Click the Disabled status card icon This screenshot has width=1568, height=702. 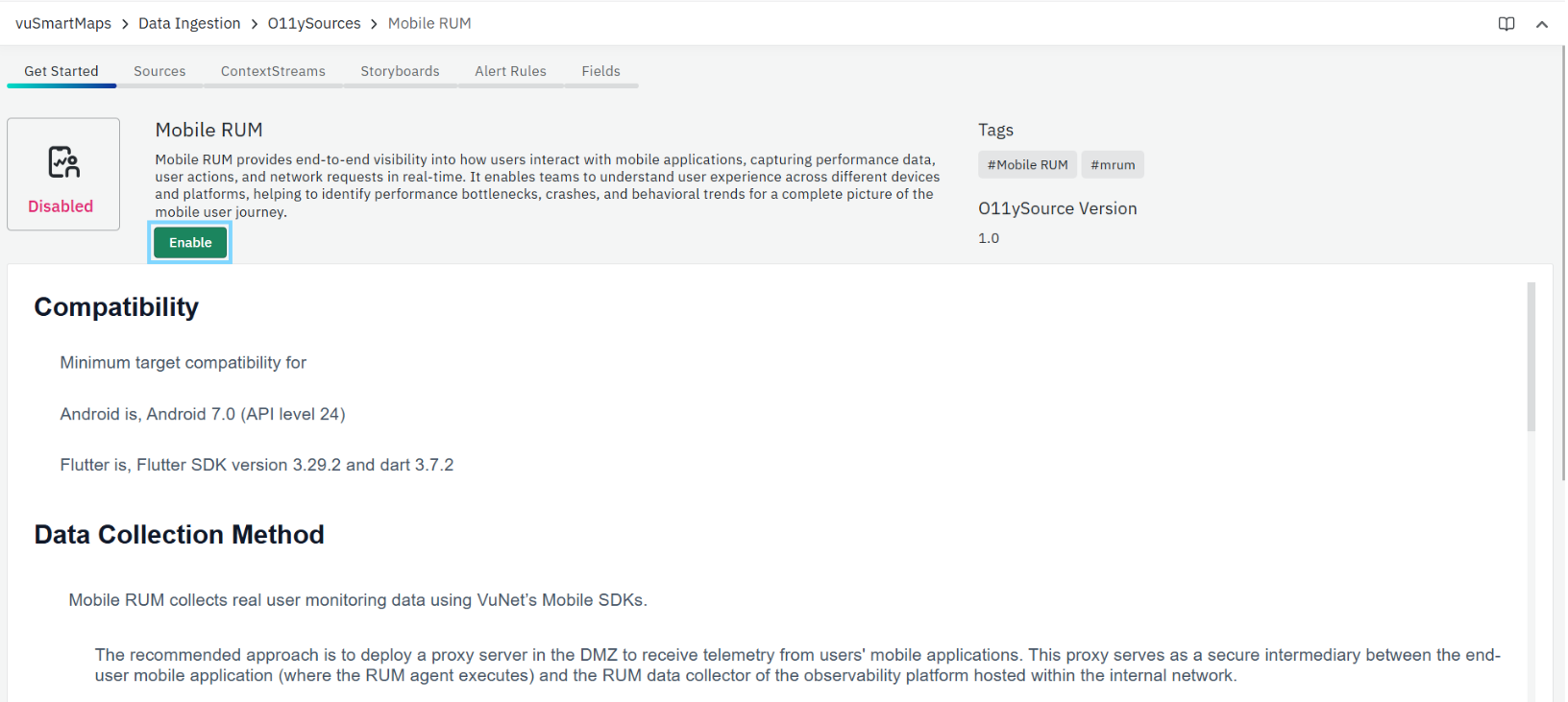point(63,162)
